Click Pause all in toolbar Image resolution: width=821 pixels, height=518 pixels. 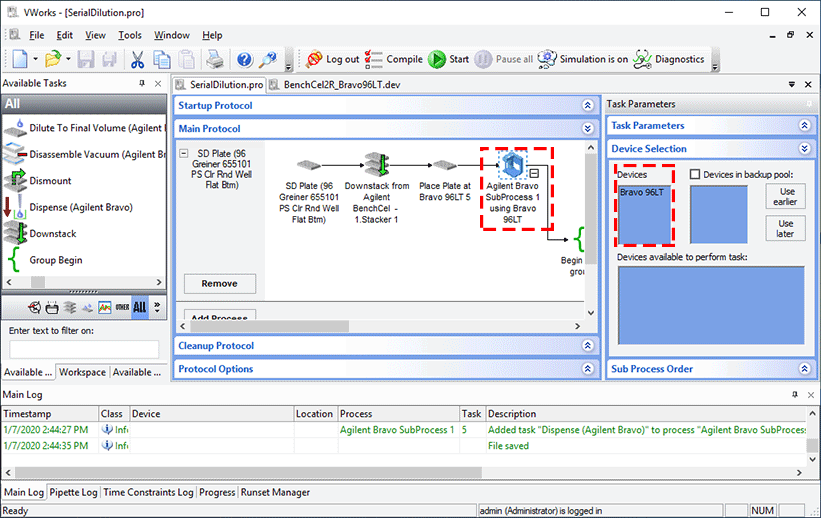[504, 59]
